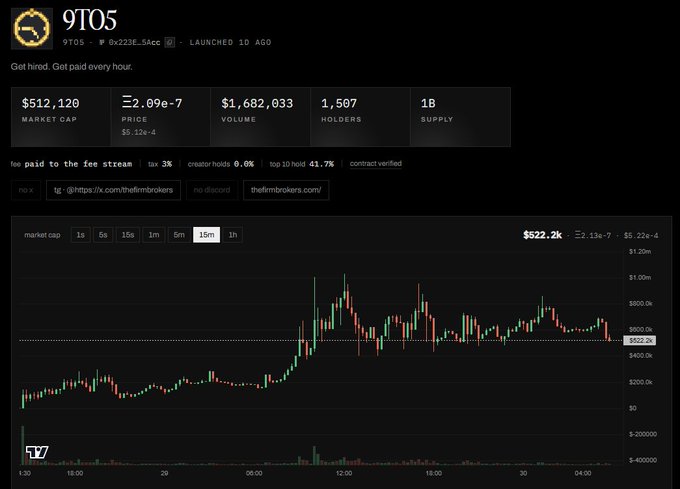Click the 9TO5 clock token logo
The width and height of the screenshot is (680, 489).
(32, 29)
